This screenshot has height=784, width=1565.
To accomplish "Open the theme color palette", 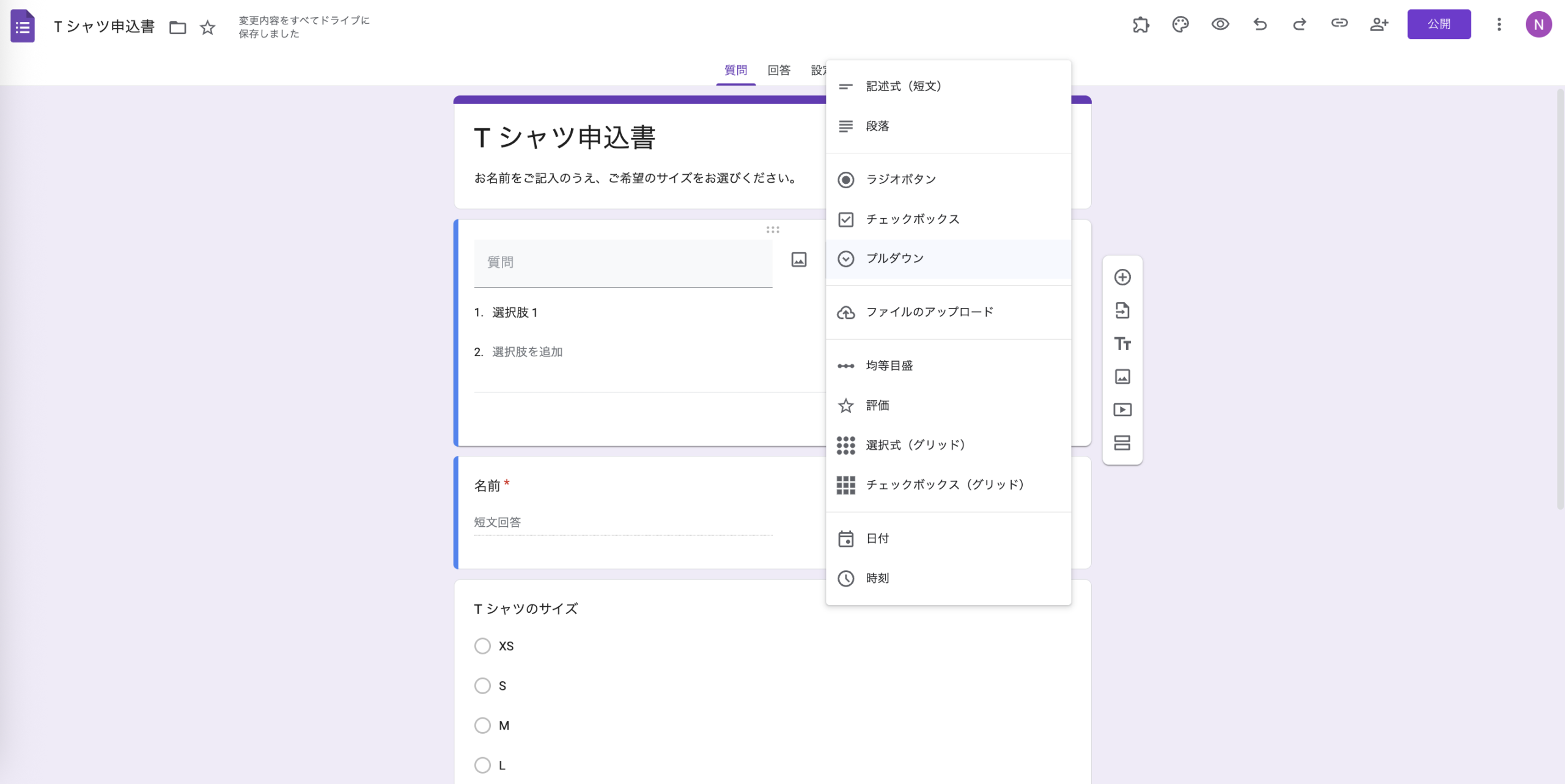I will (x=1180, y=24).
